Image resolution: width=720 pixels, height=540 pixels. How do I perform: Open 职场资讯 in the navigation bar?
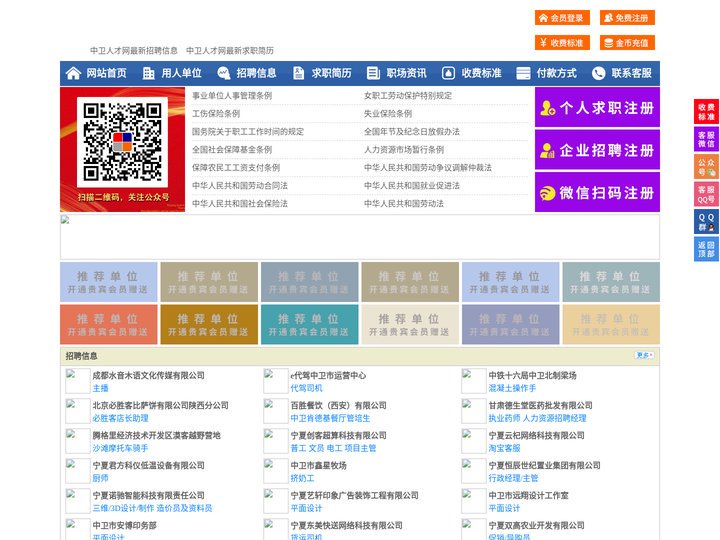point(406,73)
